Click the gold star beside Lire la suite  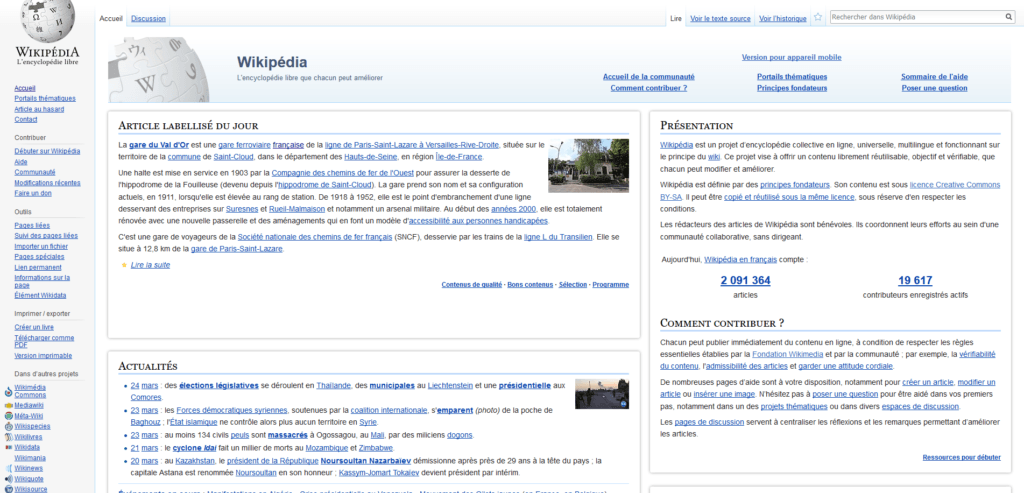(123, 265)
